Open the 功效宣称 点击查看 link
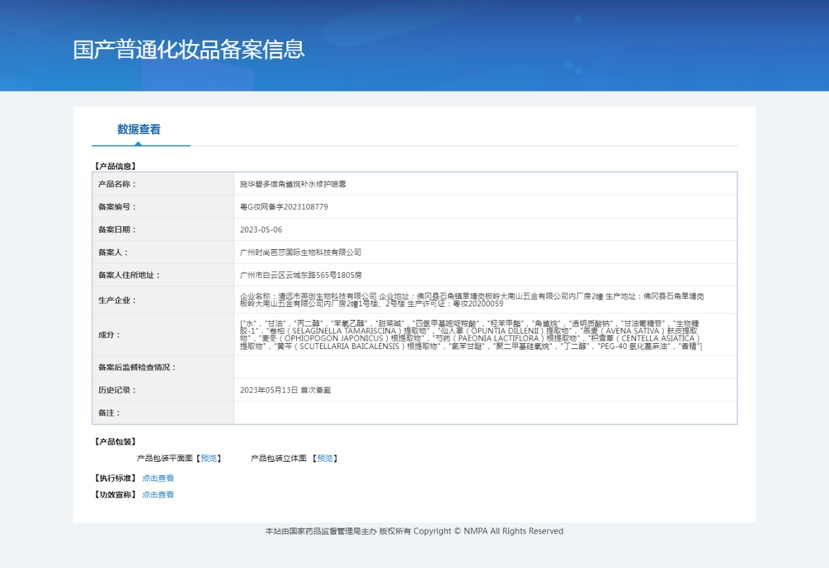 point(158,494)
